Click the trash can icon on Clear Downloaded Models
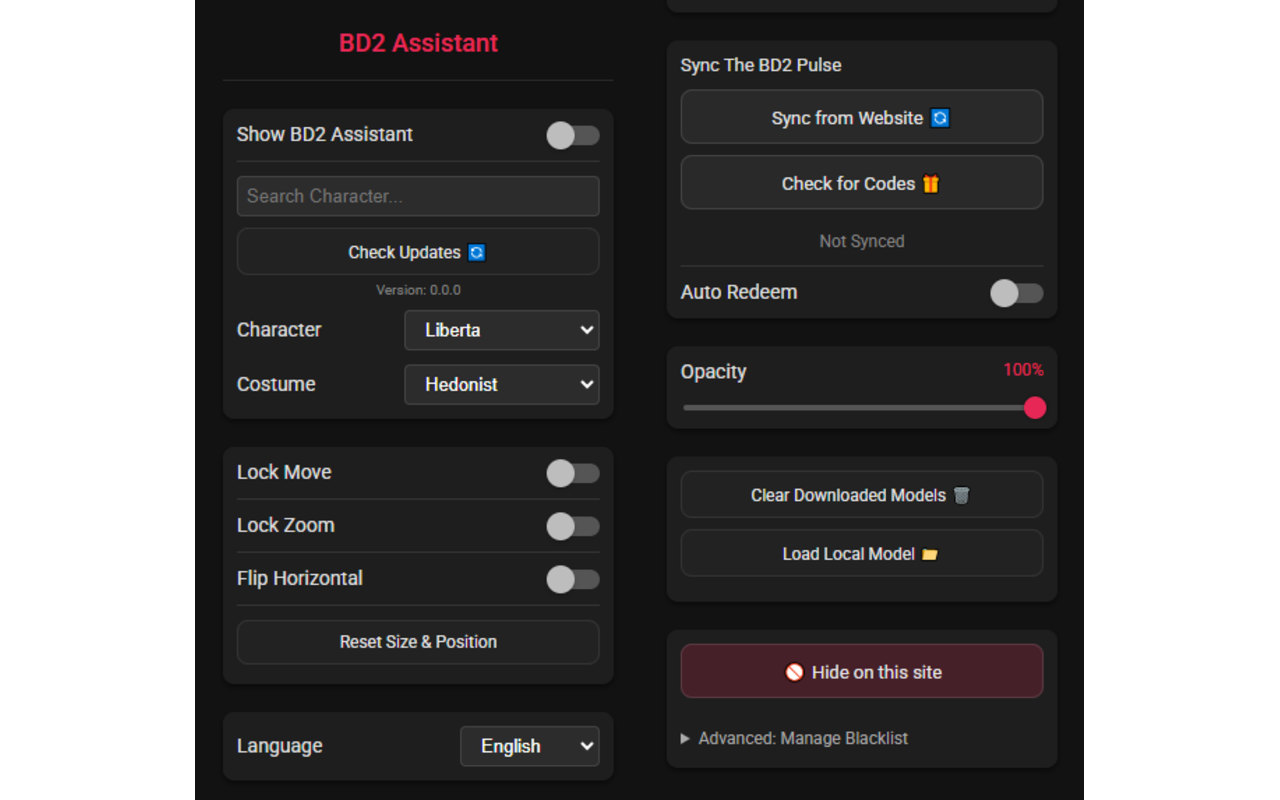 pos(961,495)
